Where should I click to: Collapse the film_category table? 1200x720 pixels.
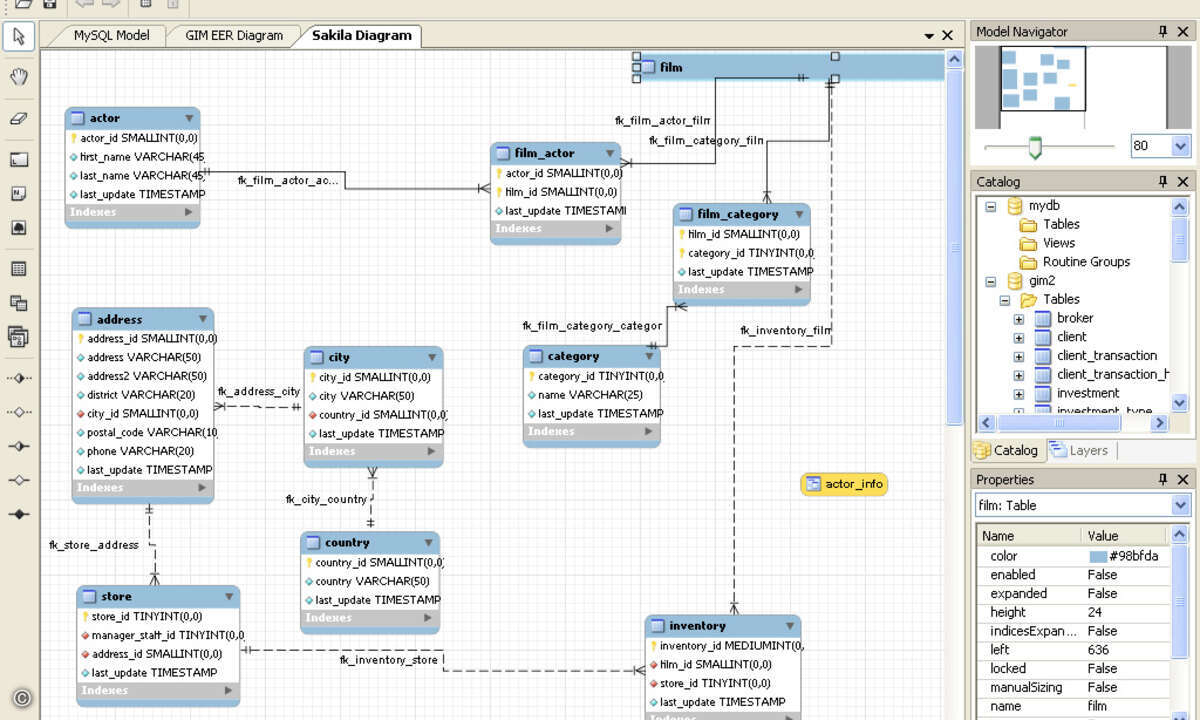point(799,214)
